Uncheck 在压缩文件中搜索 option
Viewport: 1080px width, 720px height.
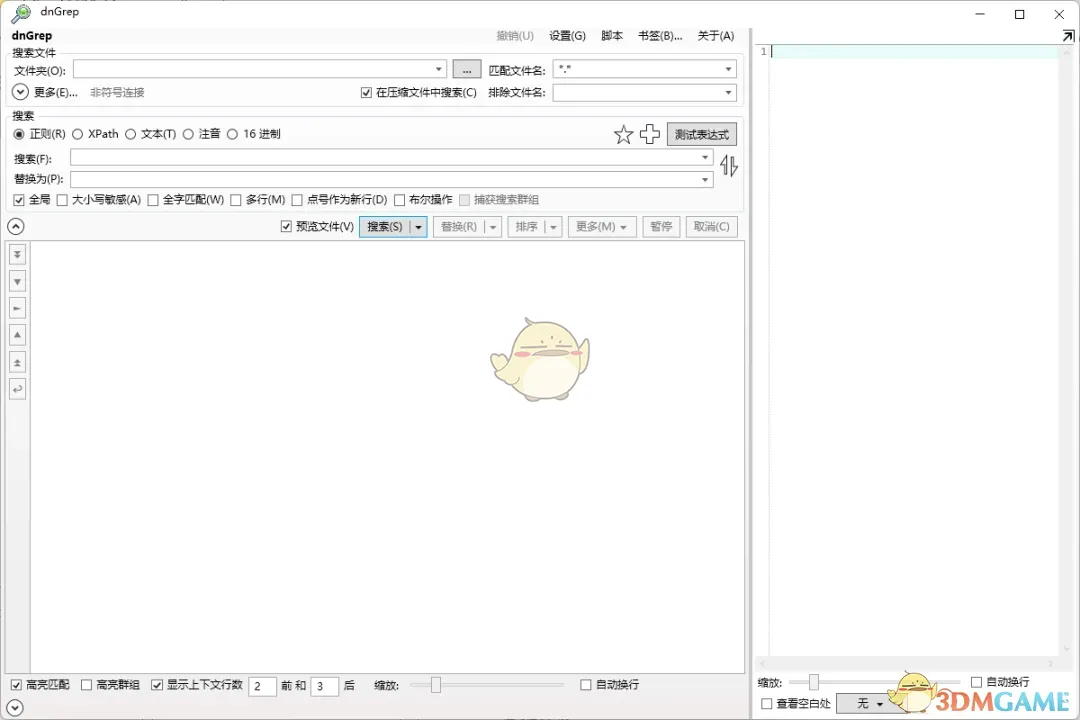[368, 91]
